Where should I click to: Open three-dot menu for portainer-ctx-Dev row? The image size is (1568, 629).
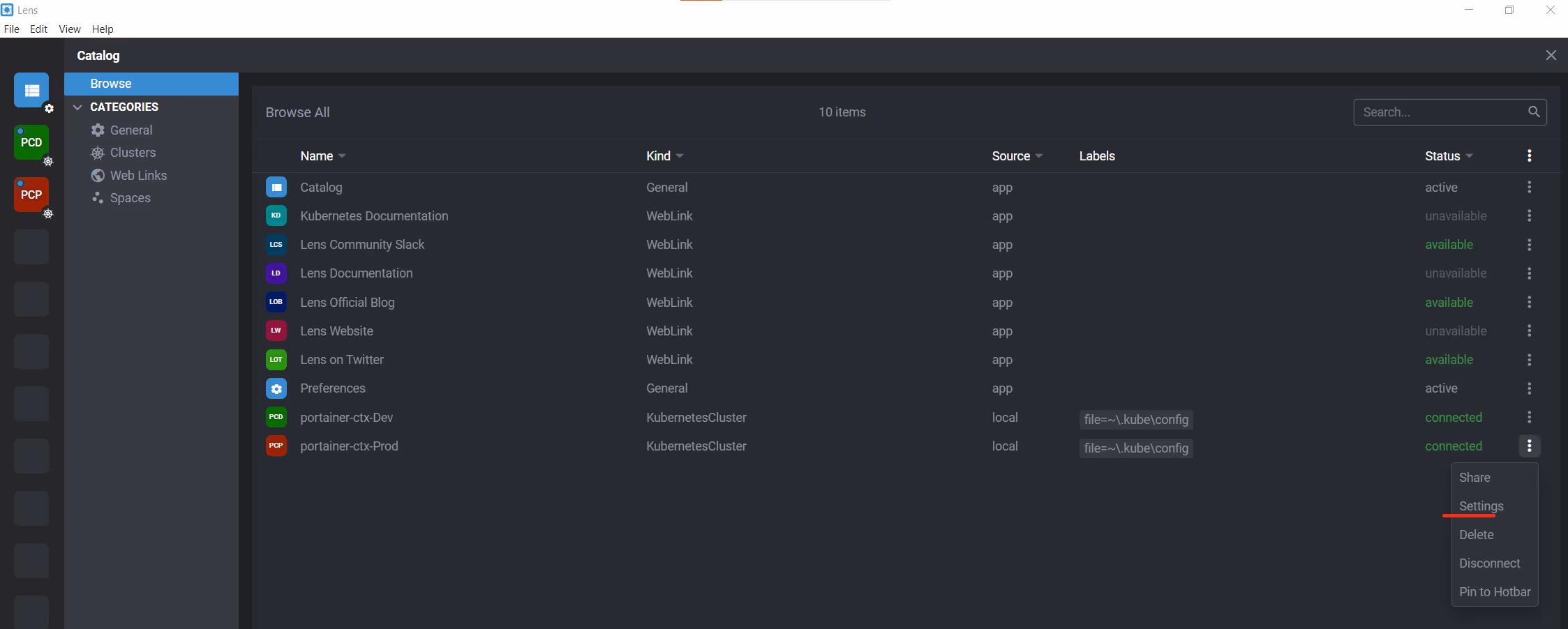point(1529,417)
